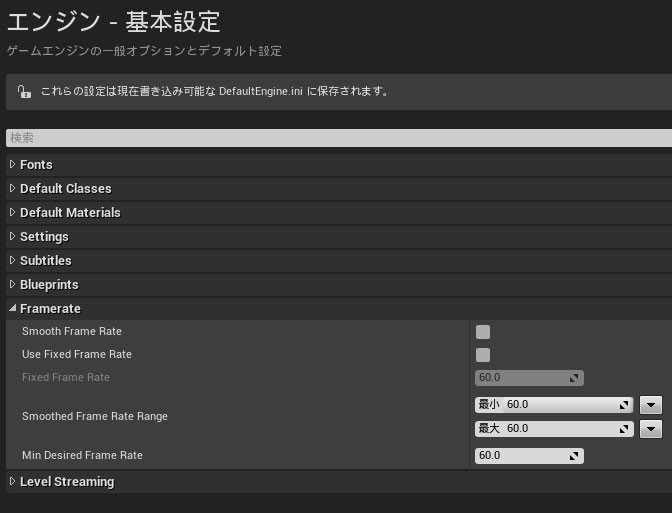Click the Fixed Frame Rate value field

pos(529,378)
